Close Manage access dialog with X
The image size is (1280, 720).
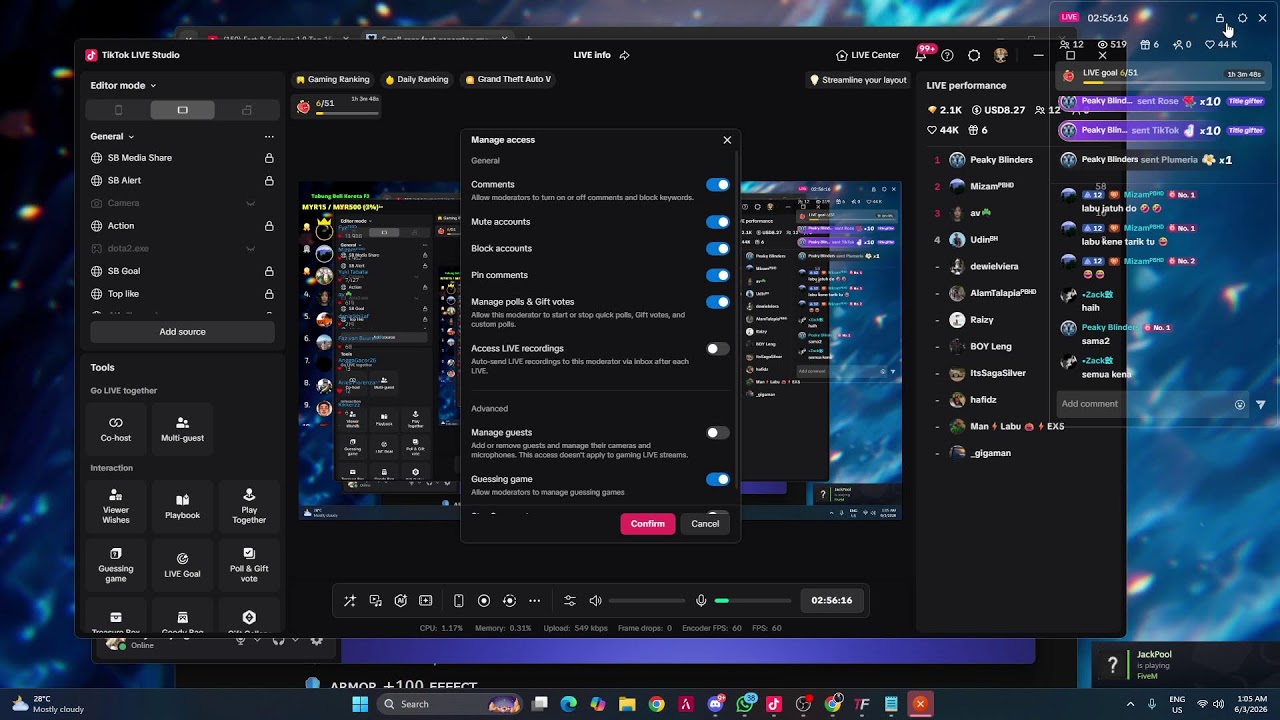tap(727, 140)
